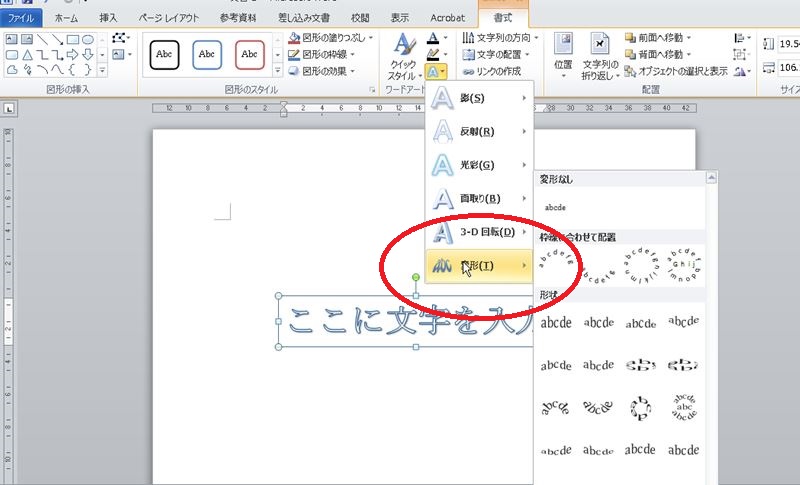Click the Text Fill 'A' icon
This screenshot has width=800, height=485.
coord(432,38)
